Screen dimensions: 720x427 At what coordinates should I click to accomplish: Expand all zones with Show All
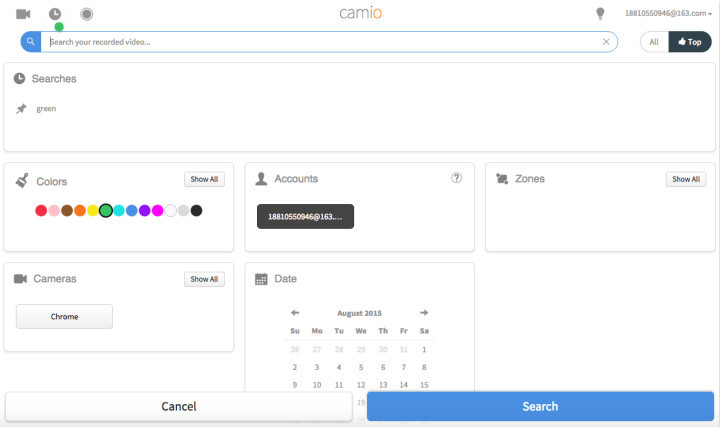click(x=686, y=179)
